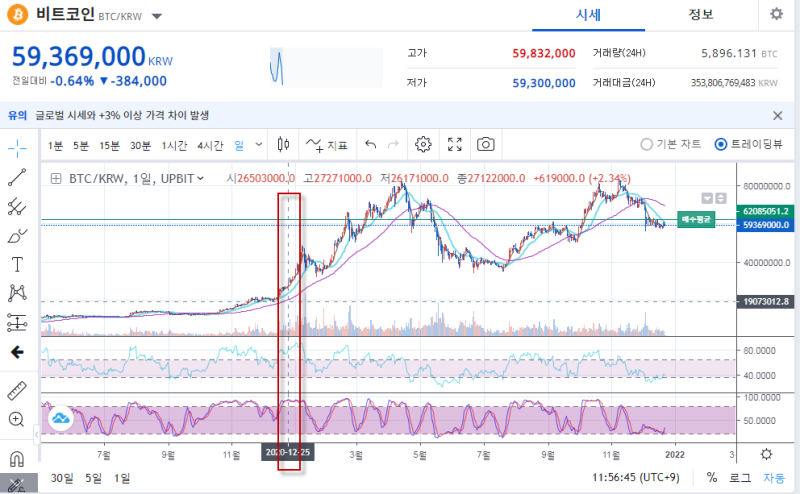Set date range to 30일
The height and width of the screenshot is (494, 800).
[x=62, y=478]
